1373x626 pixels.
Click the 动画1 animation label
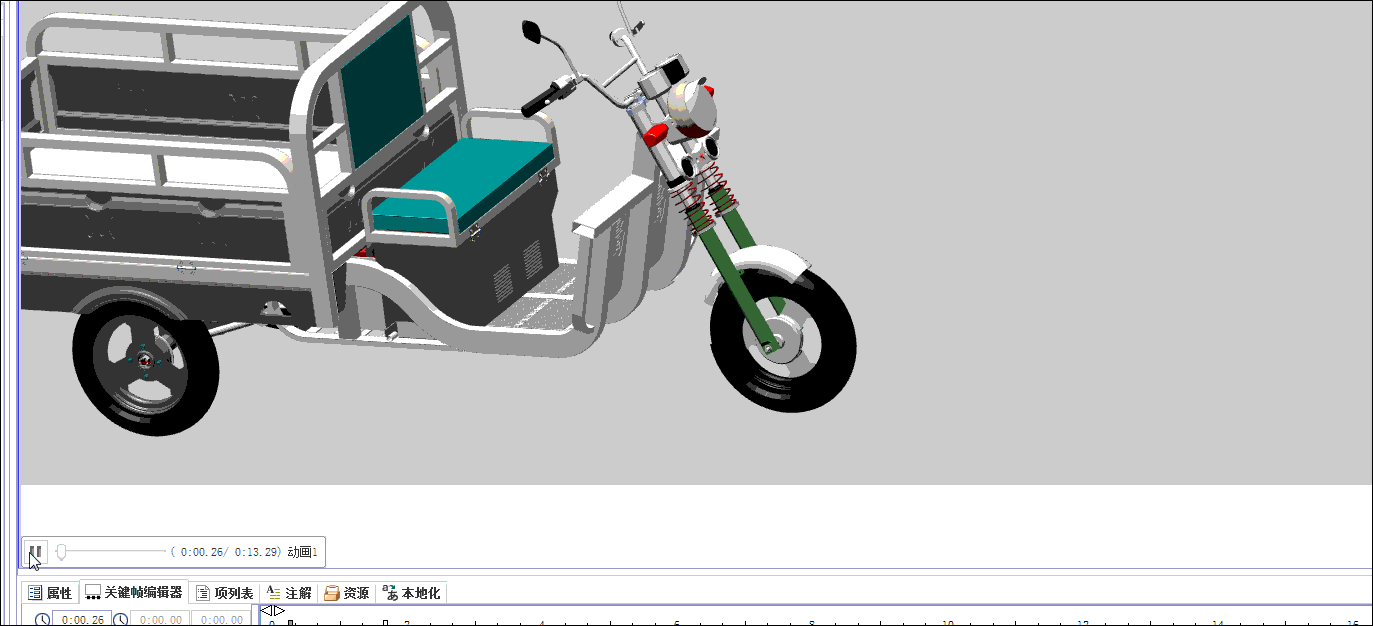coord(302,551)
